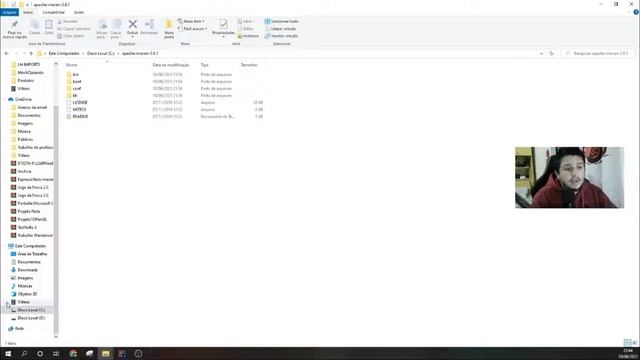Click Fixar no Acesso rápido pin icon

tap(14, 25)
